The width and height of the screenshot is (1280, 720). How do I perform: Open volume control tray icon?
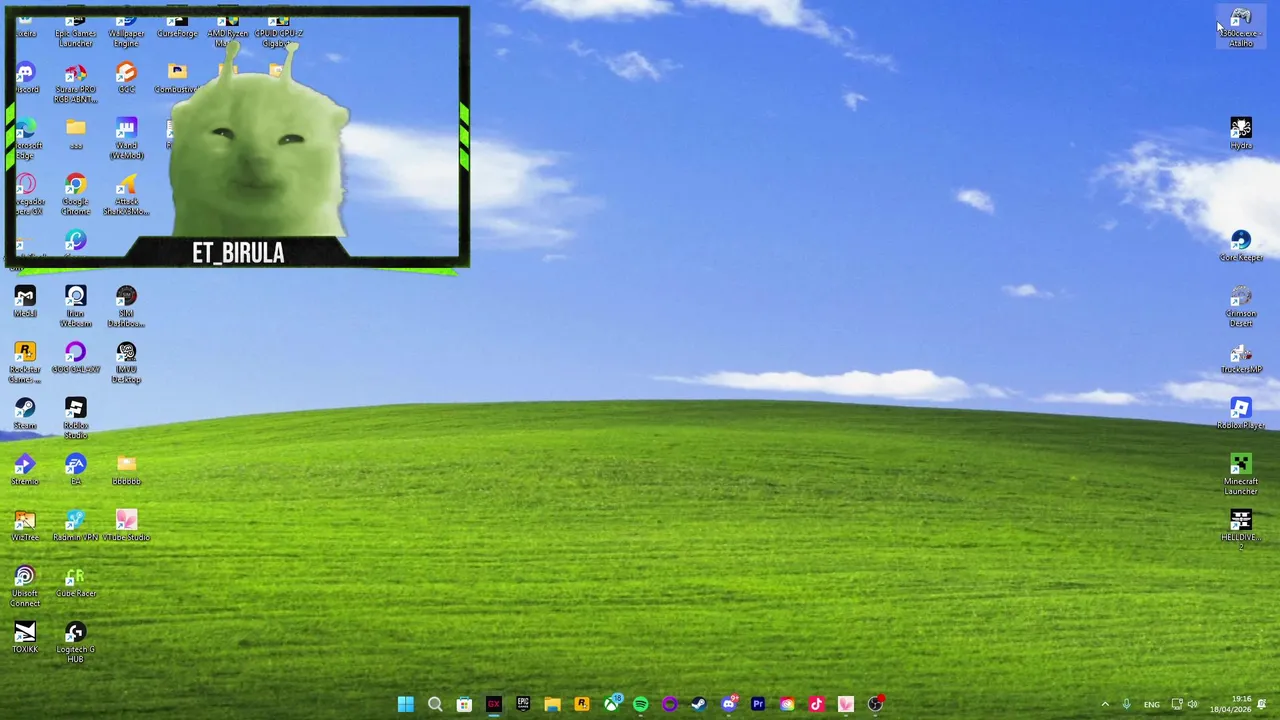click(1192, 704)
